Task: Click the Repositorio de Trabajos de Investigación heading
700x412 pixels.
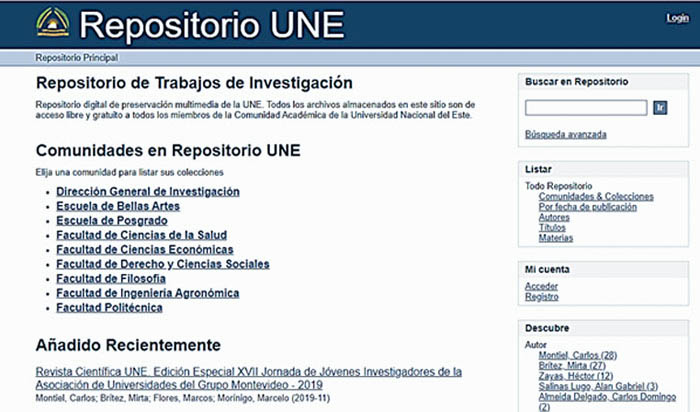Action: (194, 83)
